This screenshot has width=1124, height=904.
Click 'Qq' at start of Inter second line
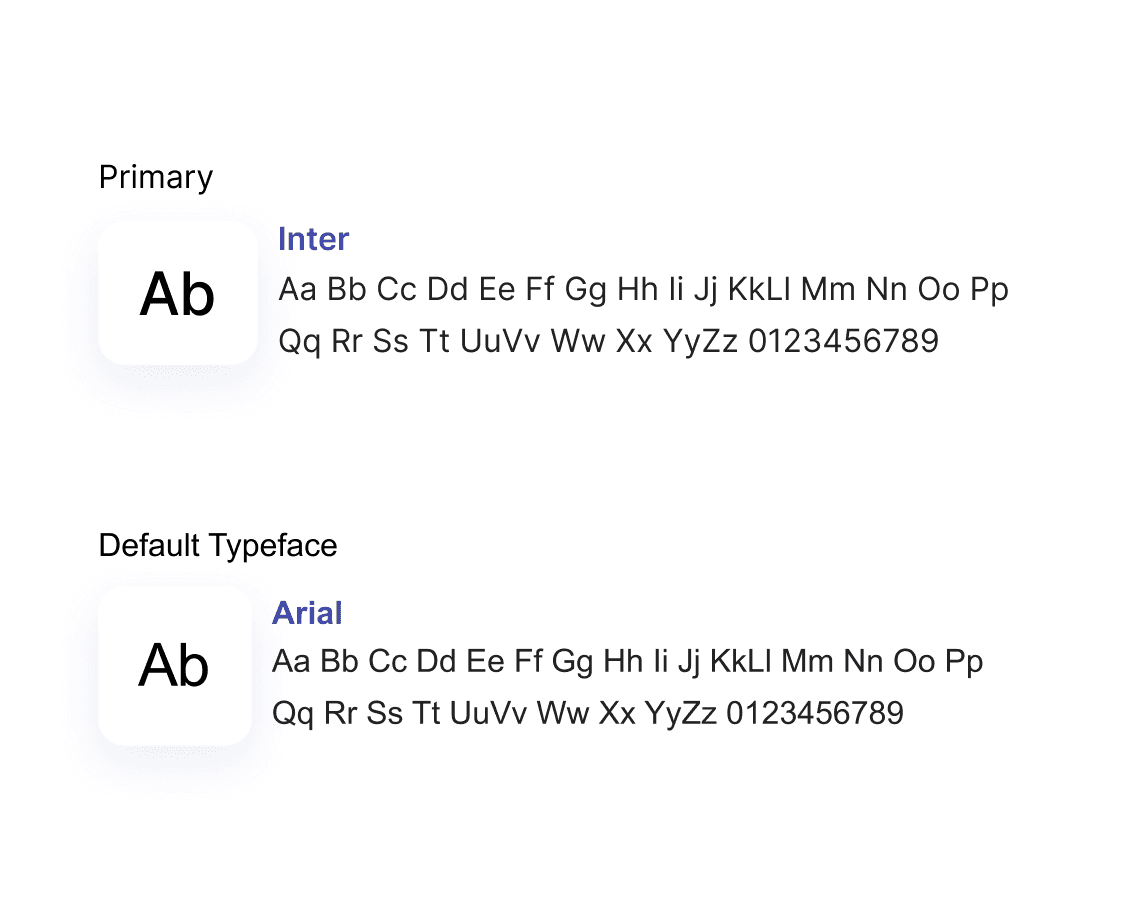[x=300, y=342]
